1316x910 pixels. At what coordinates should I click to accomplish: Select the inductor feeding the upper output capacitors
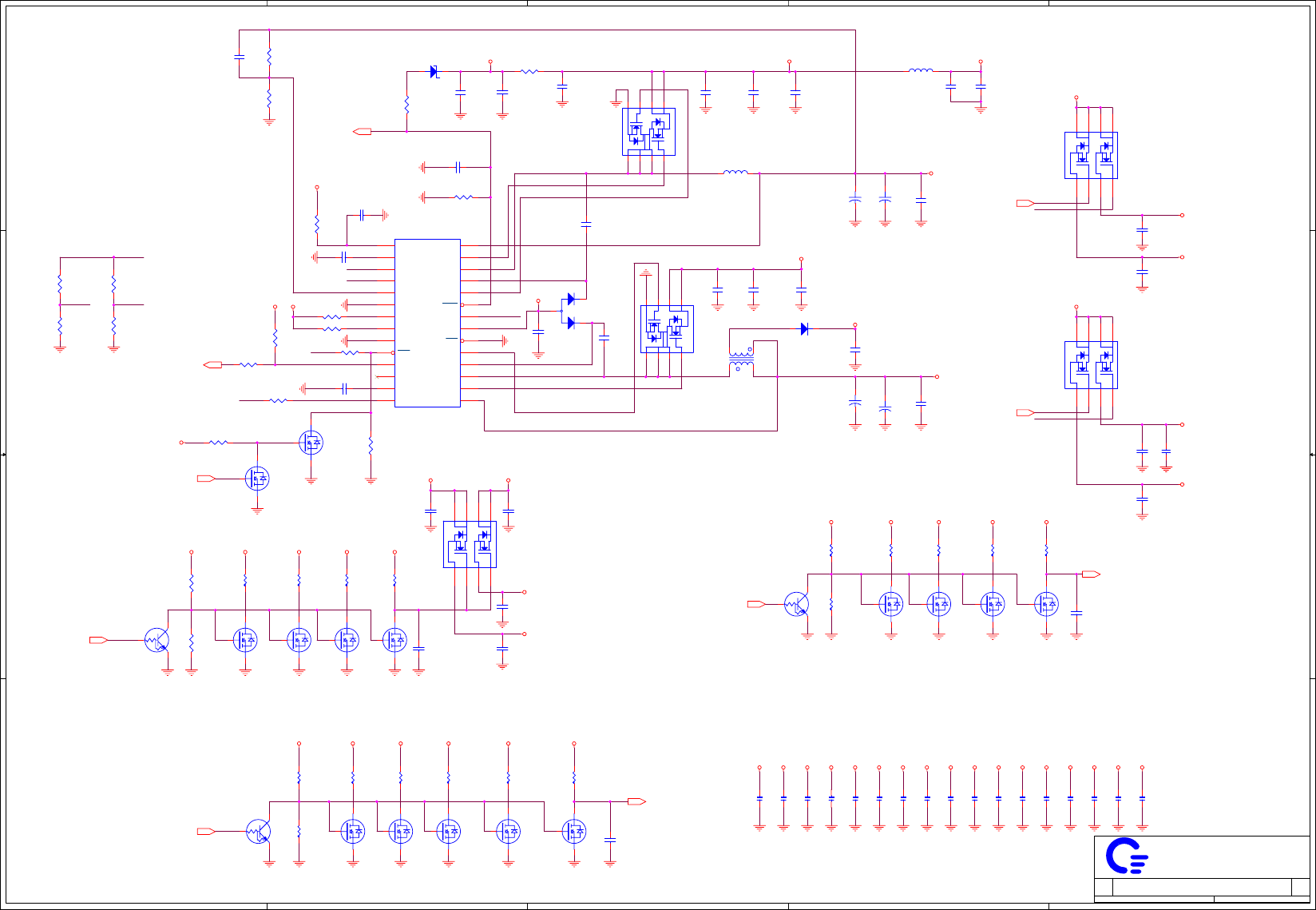(x=735, y=173)
